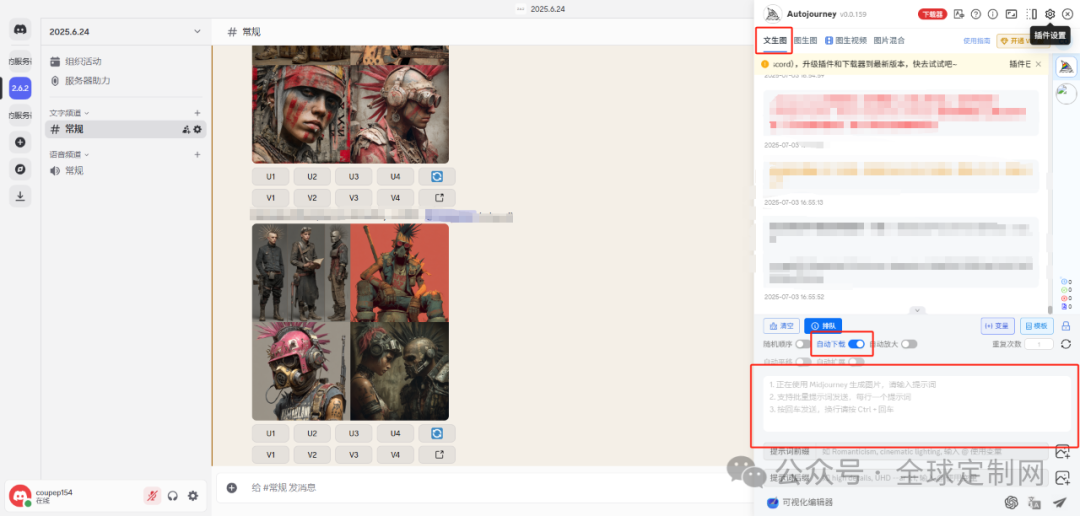This screenshot has height=516, width=1080.
Task: Collapse the 语音频道 category
Action: pyautogui.click(x=69, y=155)
